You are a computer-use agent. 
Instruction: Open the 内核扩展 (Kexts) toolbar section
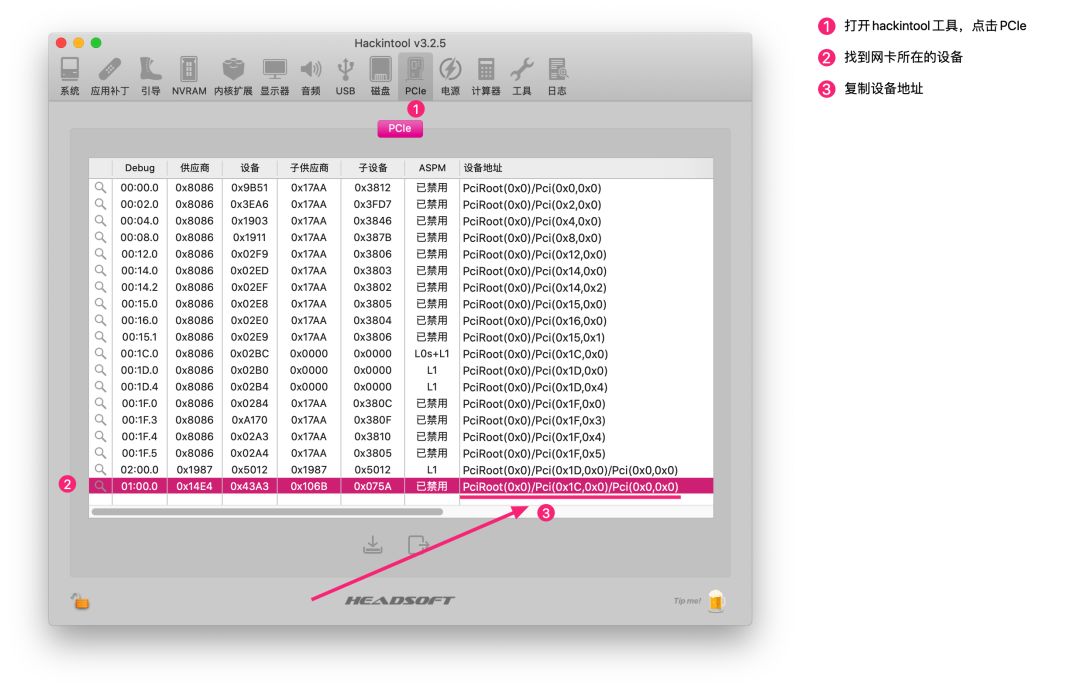[x=233, y=76]
